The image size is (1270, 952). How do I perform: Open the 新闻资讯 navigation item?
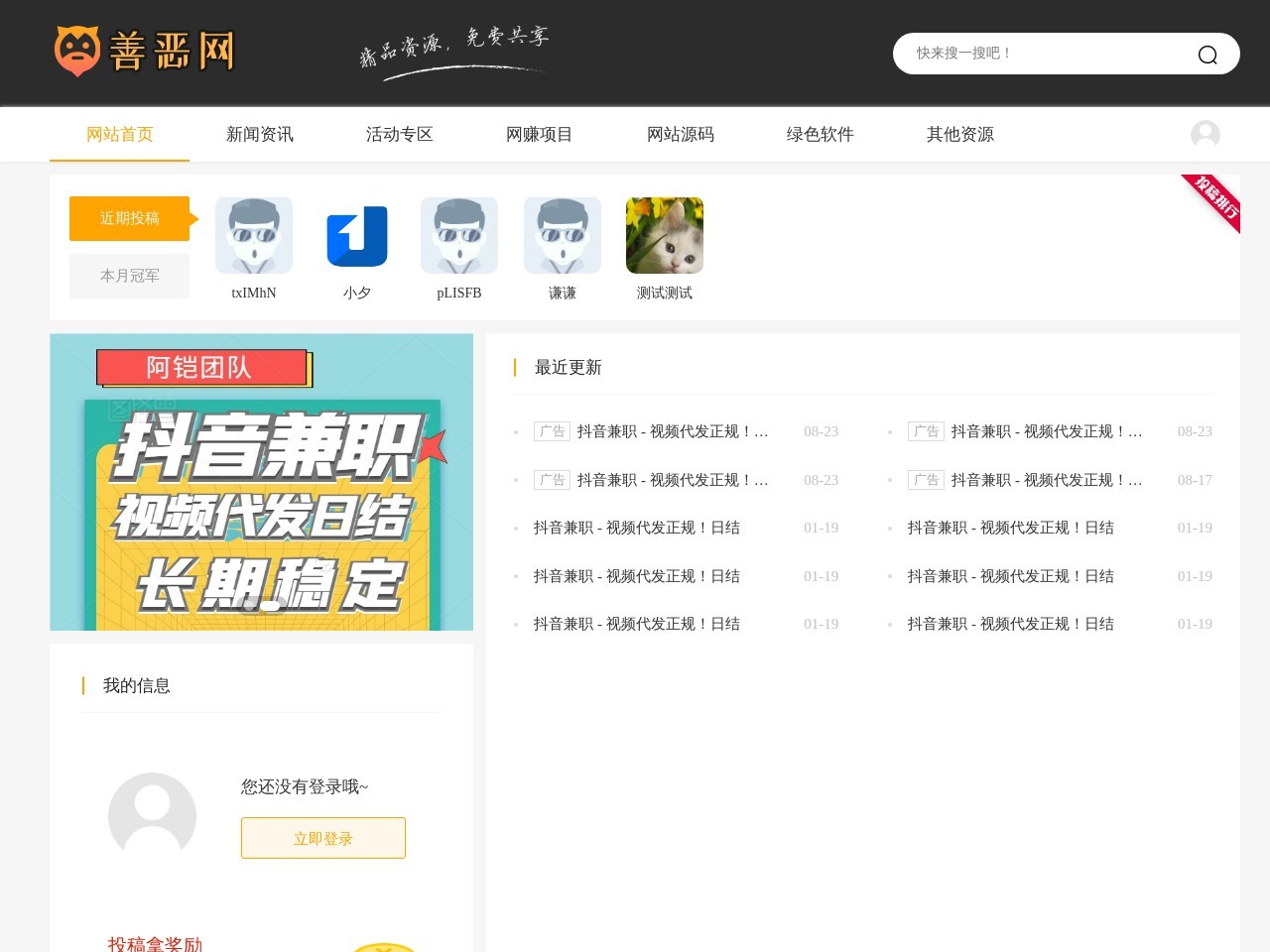coord(260,134)
